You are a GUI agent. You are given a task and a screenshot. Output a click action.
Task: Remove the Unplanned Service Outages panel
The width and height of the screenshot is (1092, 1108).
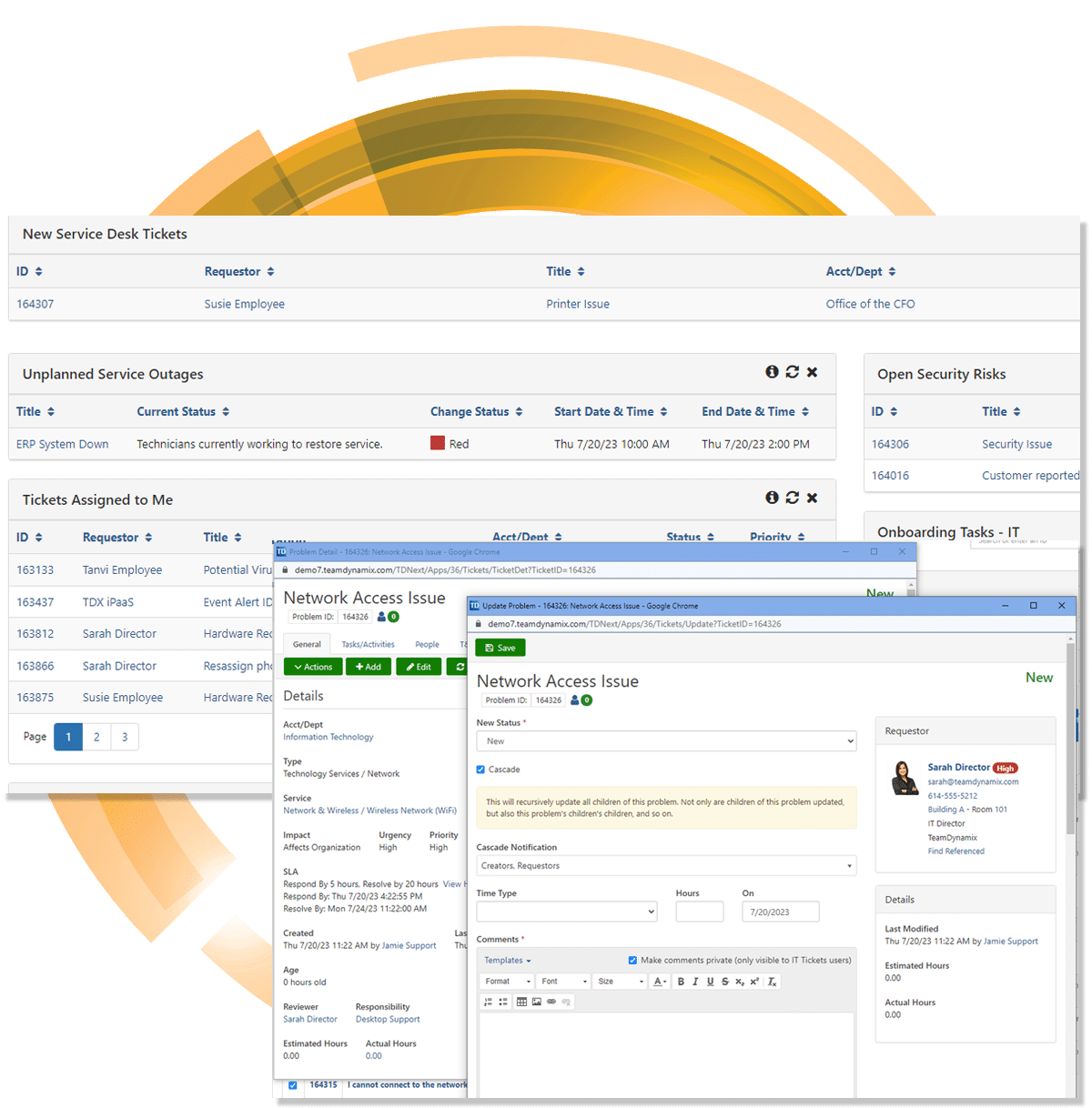(812, 372)
